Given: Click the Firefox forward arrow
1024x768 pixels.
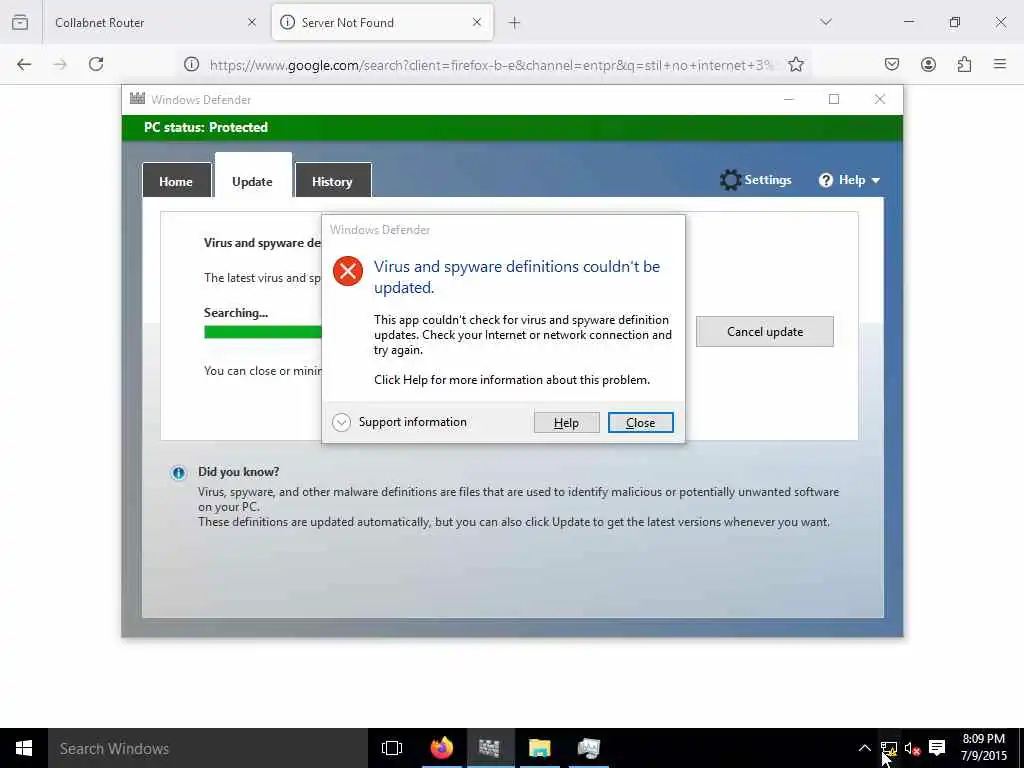Looking at the screenshot, I should click(60, 64).
